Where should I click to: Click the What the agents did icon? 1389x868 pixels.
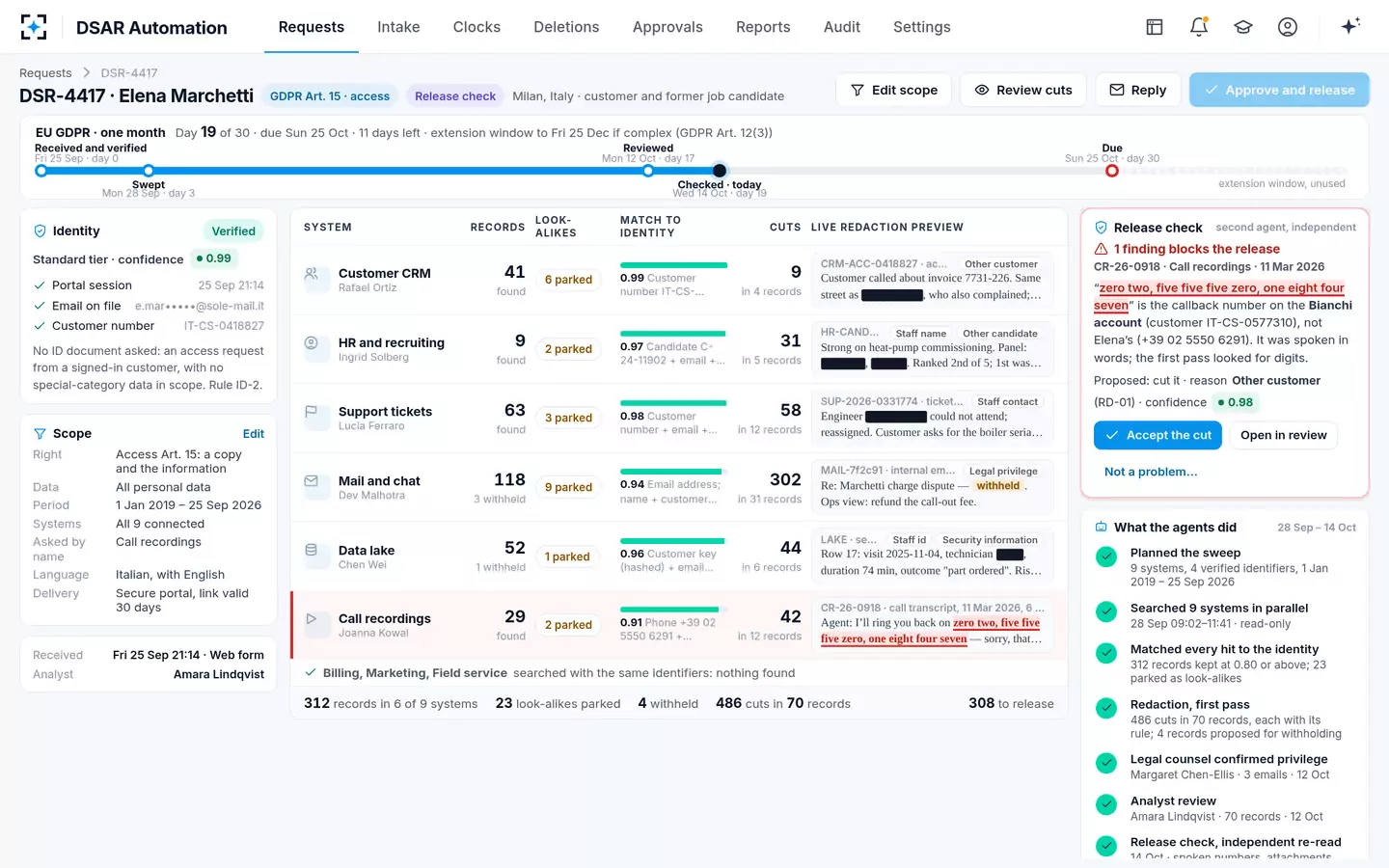[1101, 528]
